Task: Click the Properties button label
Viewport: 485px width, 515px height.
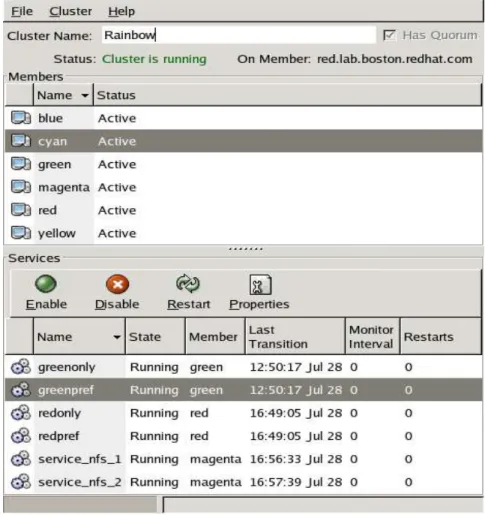Action: click(259, 304)
